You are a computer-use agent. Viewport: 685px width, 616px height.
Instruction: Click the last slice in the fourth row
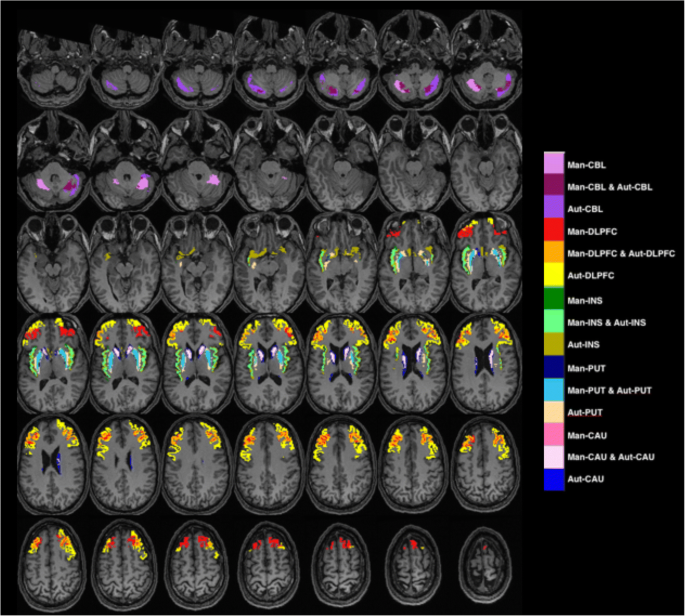(x=486, y=363)
